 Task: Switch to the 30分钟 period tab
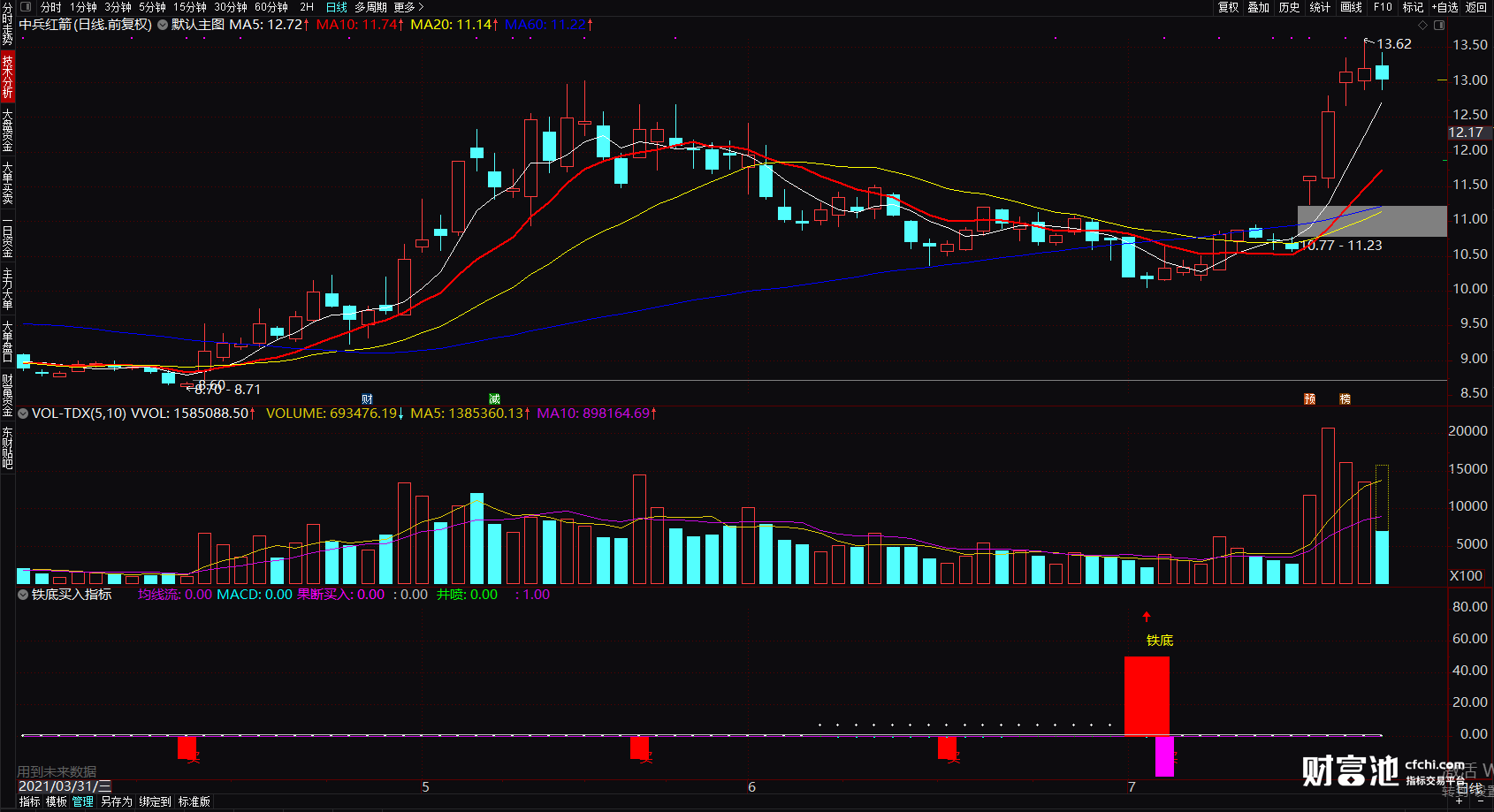pyautogui.click(x=231, y=7)
